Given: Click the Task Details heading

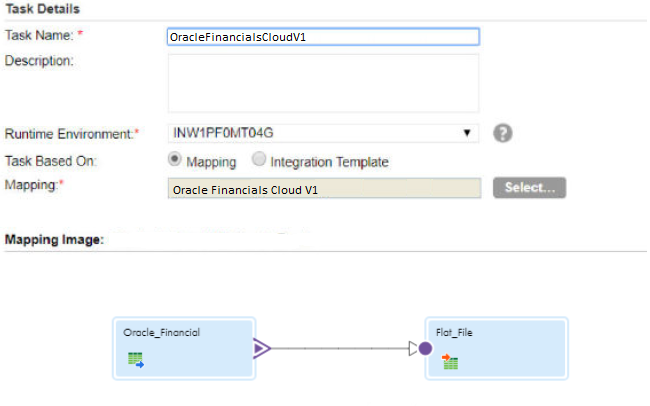Looking at the screenshot, I should (x=42, y=9).
